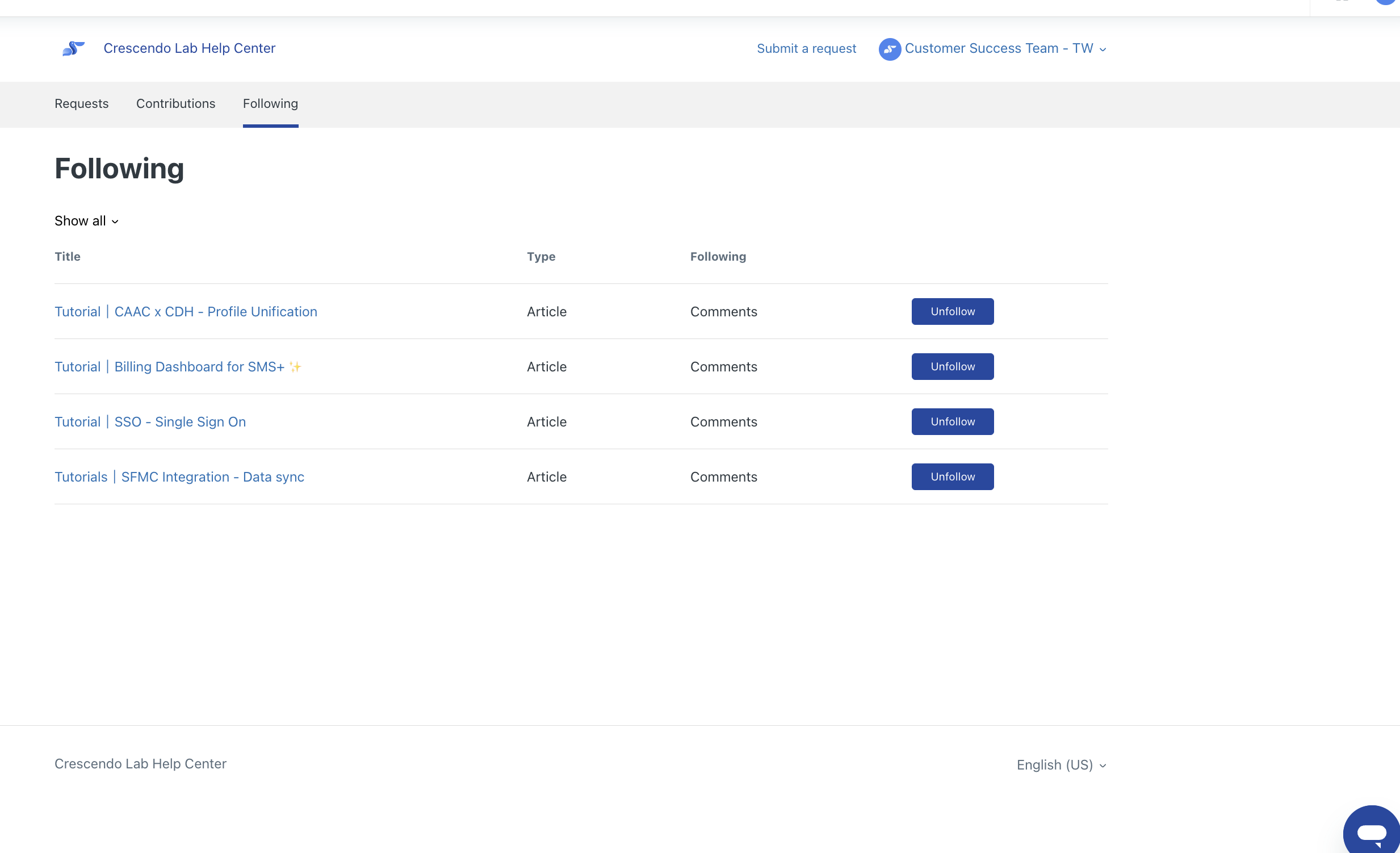Click the Submit a request link
Screen dimensions: 1400x853
pyautogui.click(x=806, y=49)
